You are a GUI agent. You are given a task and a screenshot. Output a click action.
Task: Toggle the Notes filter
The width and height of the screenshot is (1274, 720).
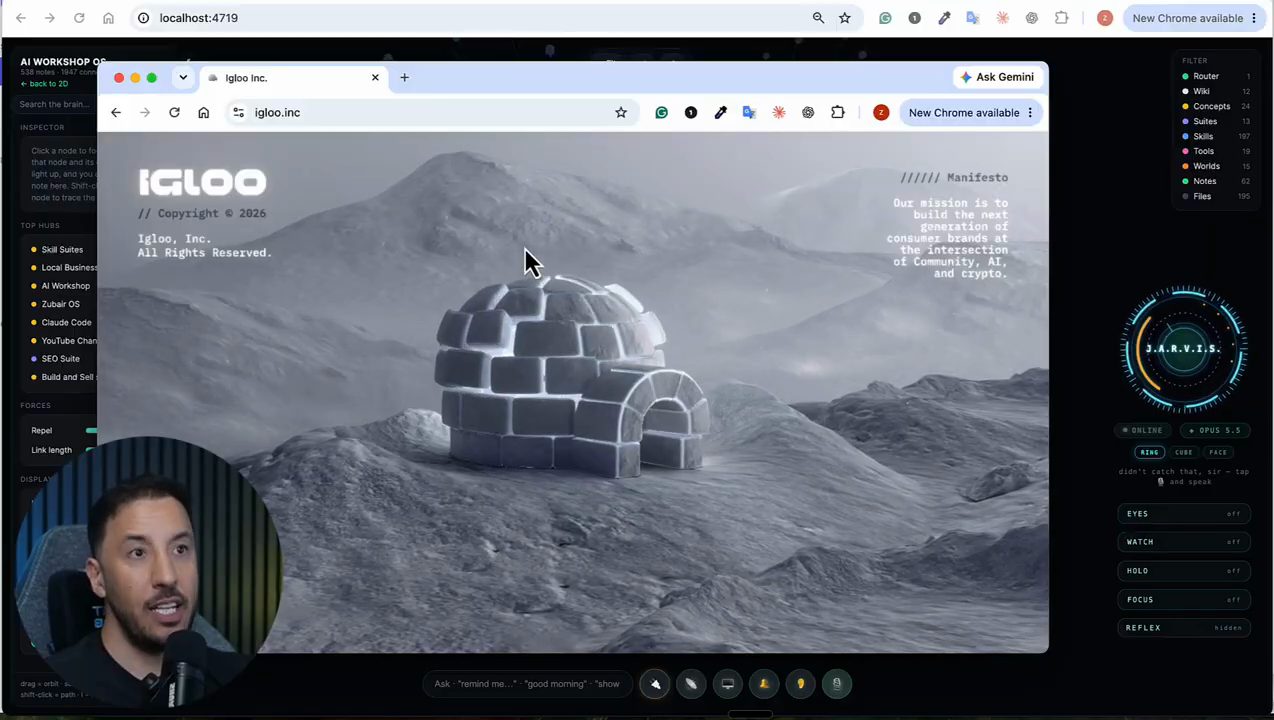pyautogui.click(x=1216, y=182)
